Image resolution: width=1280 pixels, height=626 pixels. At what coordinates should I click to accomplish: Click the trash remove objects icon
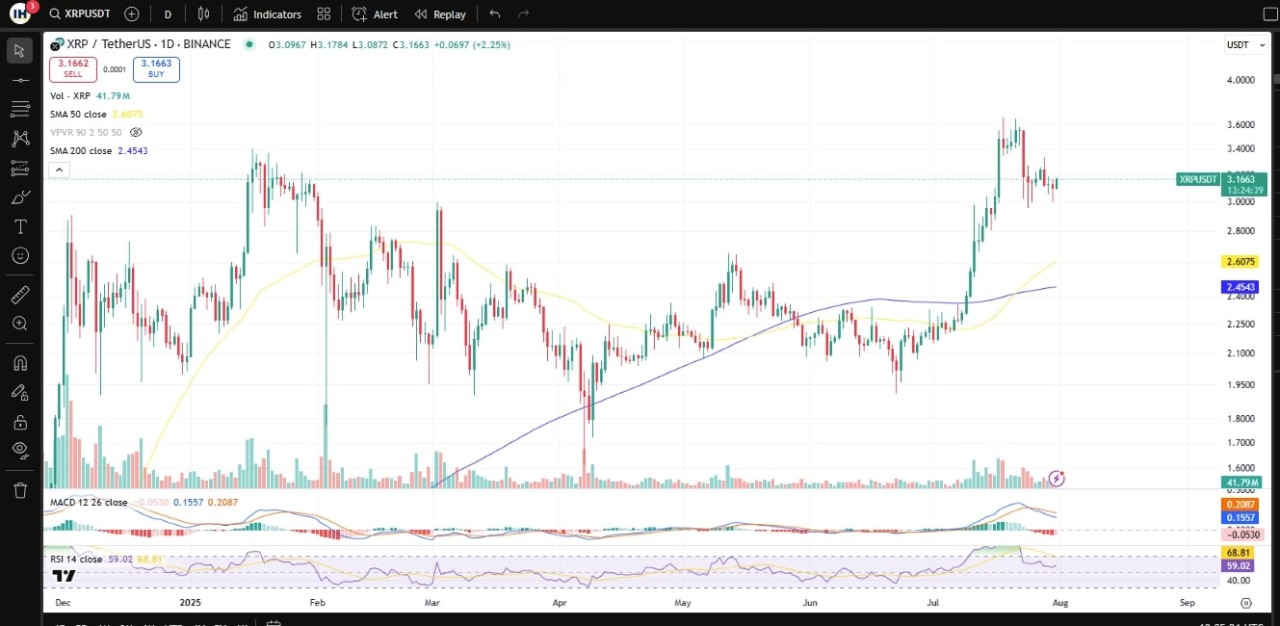click(x=20, y=490)
